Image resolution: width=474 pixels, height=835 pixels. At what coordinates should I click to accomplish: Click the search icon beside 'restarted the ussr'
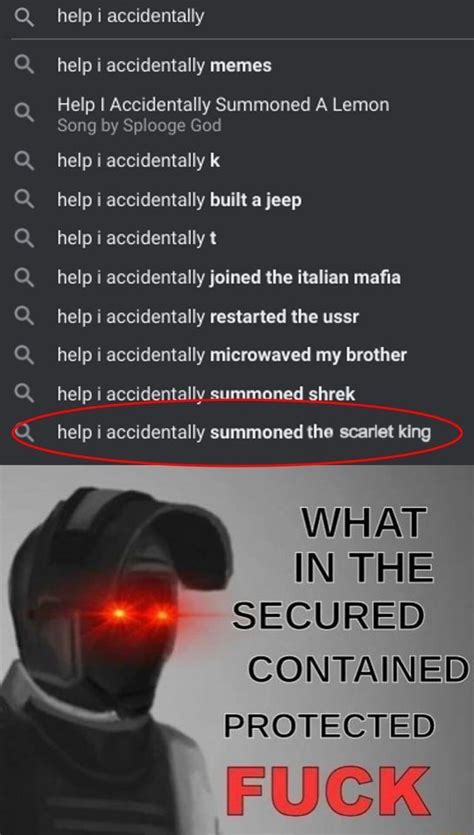[x=24, y=317]
